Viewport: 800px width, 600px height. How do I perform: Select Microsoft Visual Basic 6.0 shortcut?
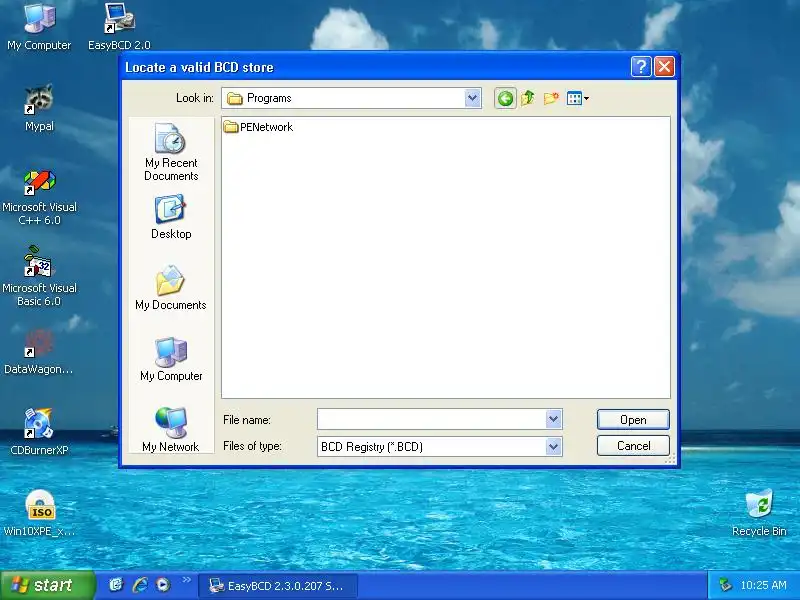pos(39,278)
